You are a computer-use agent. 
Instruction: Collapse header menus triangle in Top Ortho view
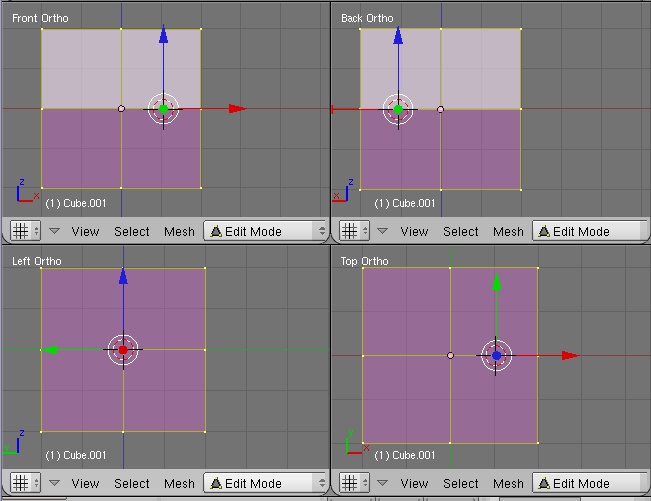383,483
